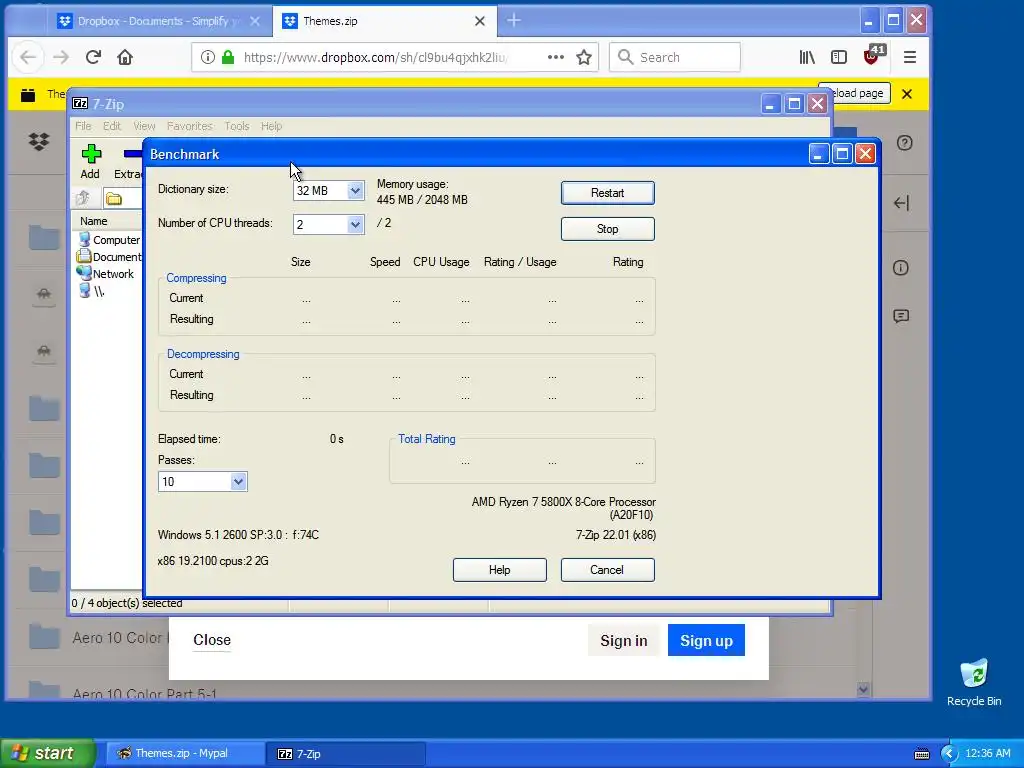
Task: Open the Dictionary size dropdown
Action: pyautogui.click(x=355, y=191)
